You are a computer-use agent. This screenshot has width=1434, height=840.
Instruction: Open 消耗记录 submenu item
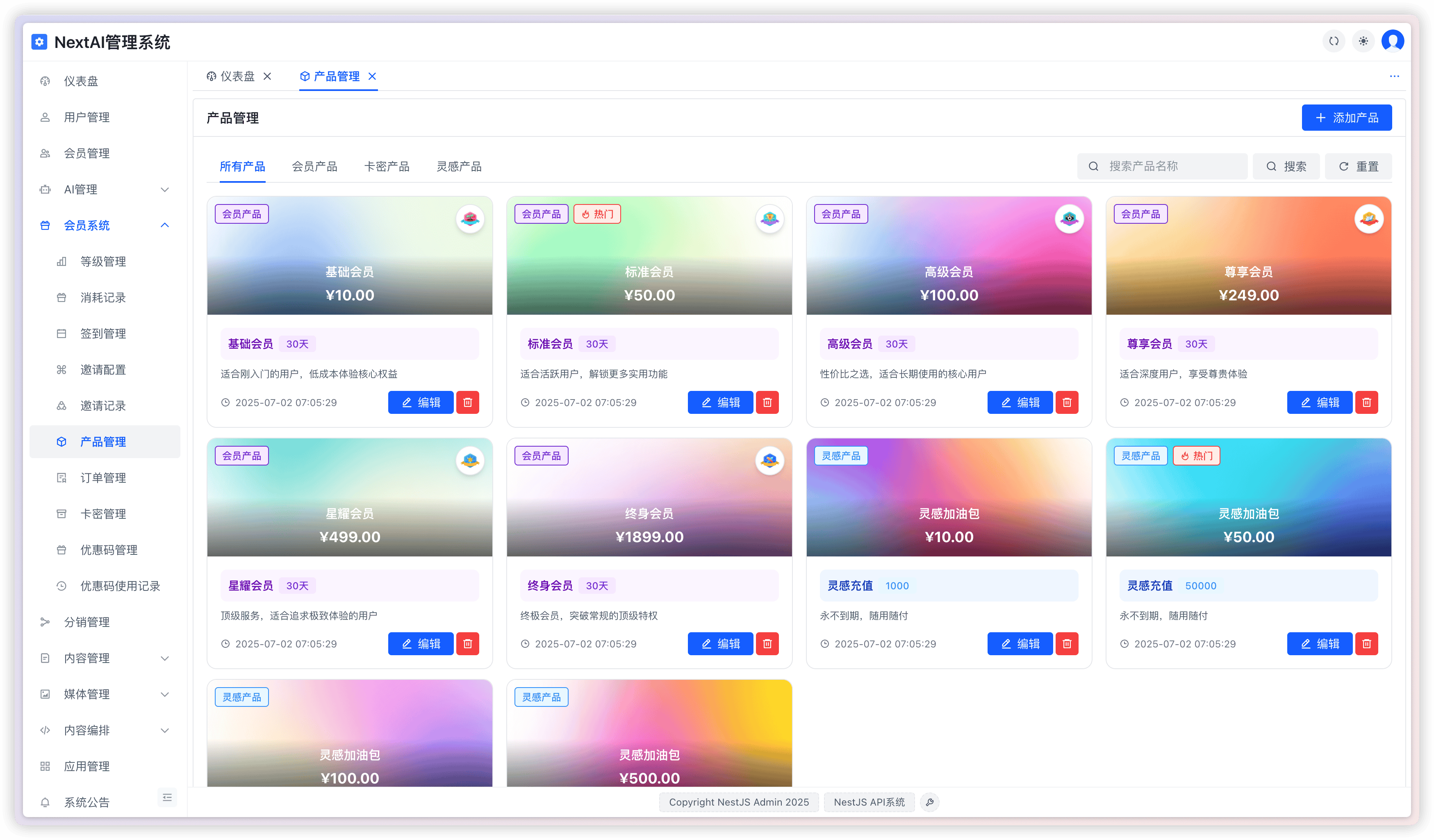click(x=105, y=297)
